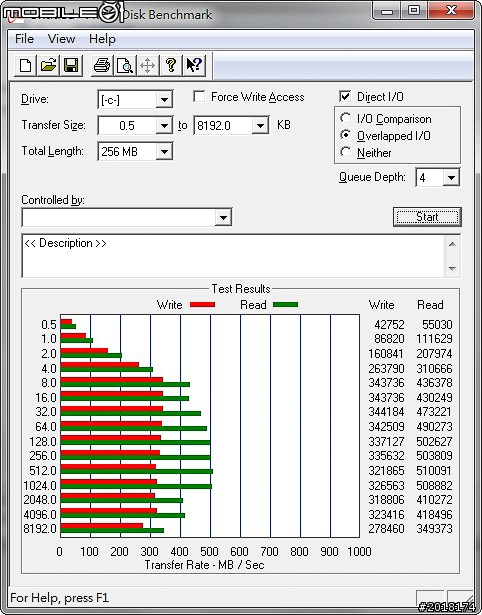
Task: Click the Write value 344184
Action: tap(386, 412)
